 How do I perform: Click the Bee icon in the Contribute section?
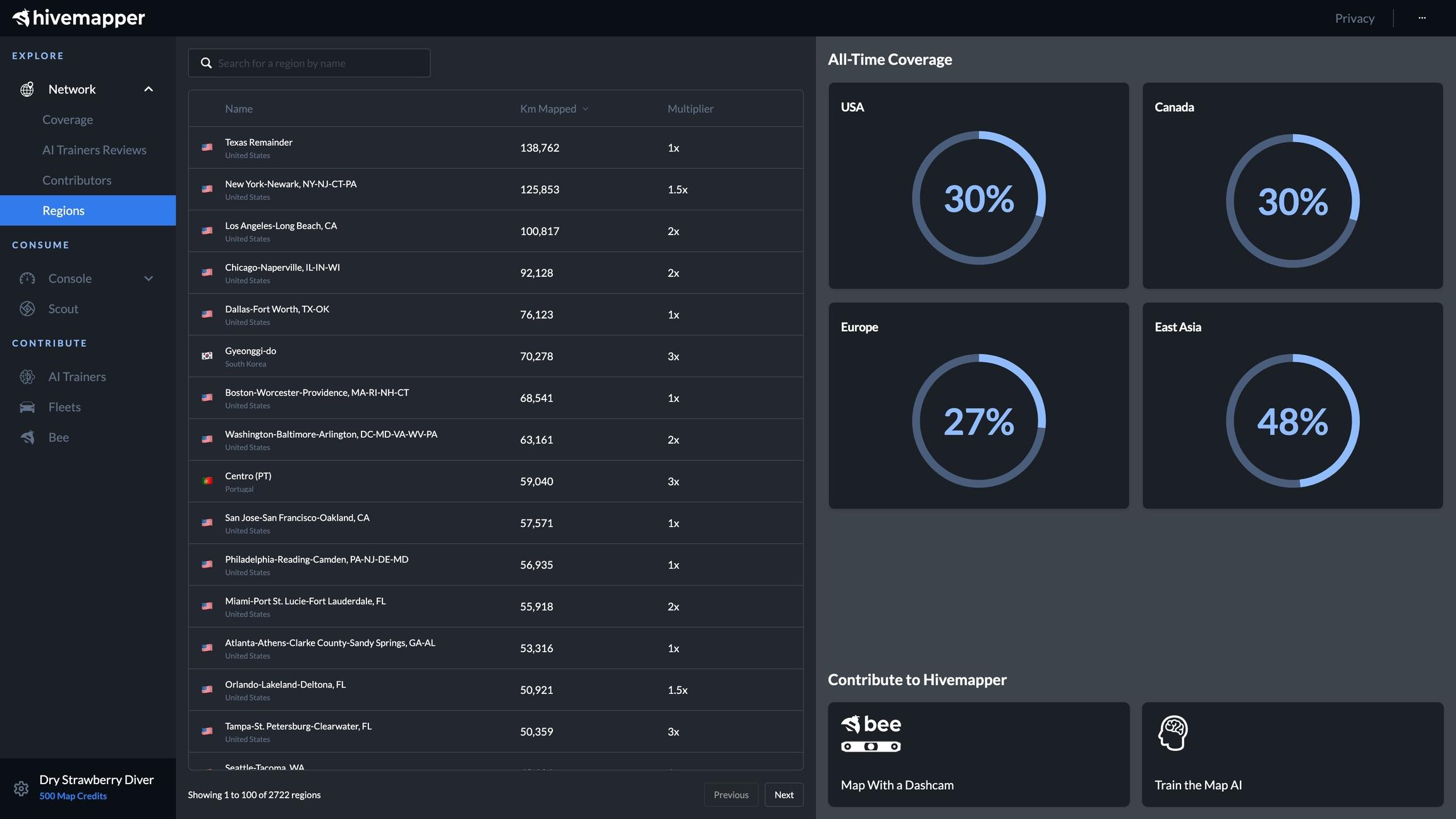(27, 437)
